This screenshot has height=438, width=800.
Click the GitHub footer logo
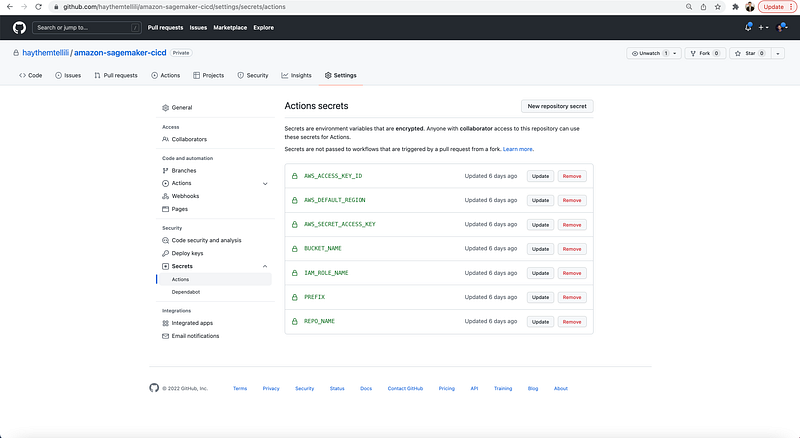(154, 388)
